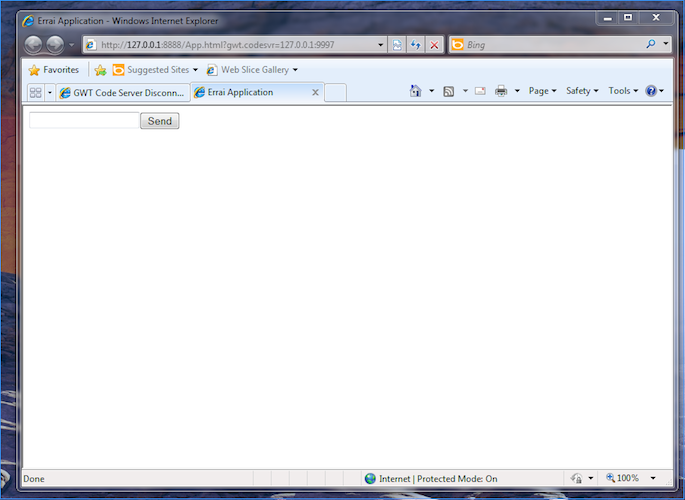Toggle Compatibility View icon in address bar
Viewport: 685px width, 500px height.
[397, 45]
